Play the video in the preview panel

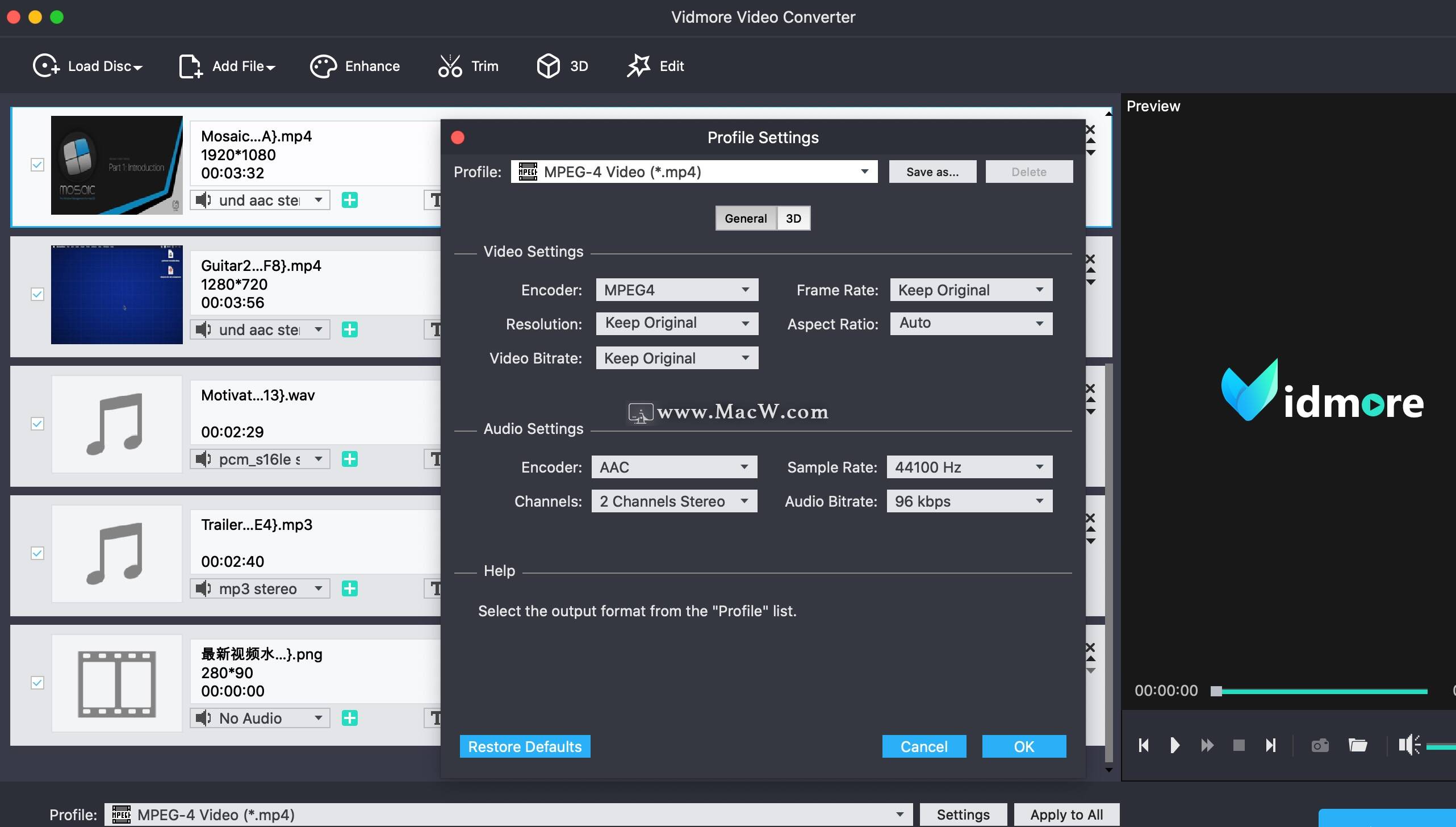pos(1174,745)
